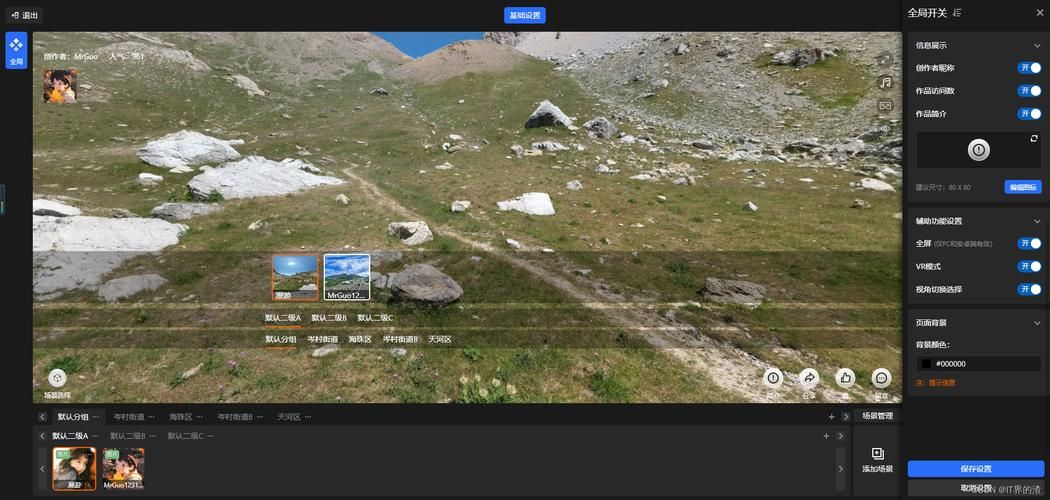Open the three-dot menu of the 默认二级A sub-tab

[96, 436]
